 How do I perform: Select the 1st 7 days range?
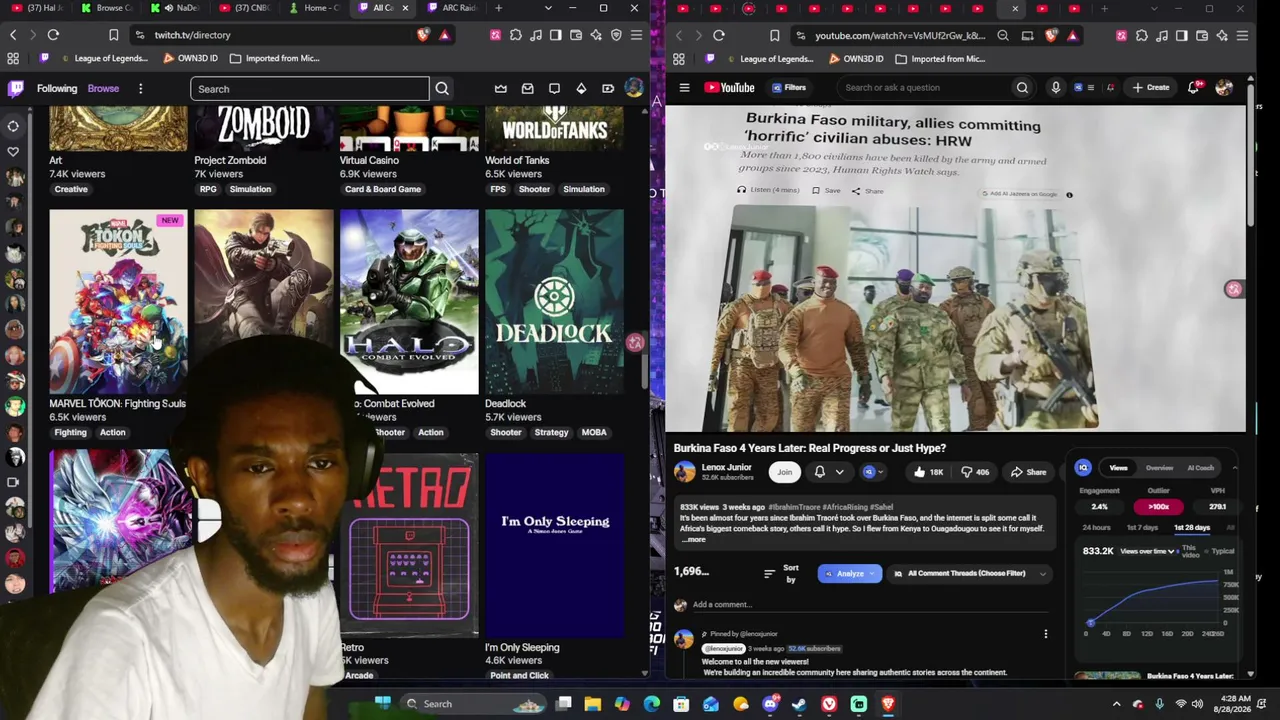(1142, 527)
